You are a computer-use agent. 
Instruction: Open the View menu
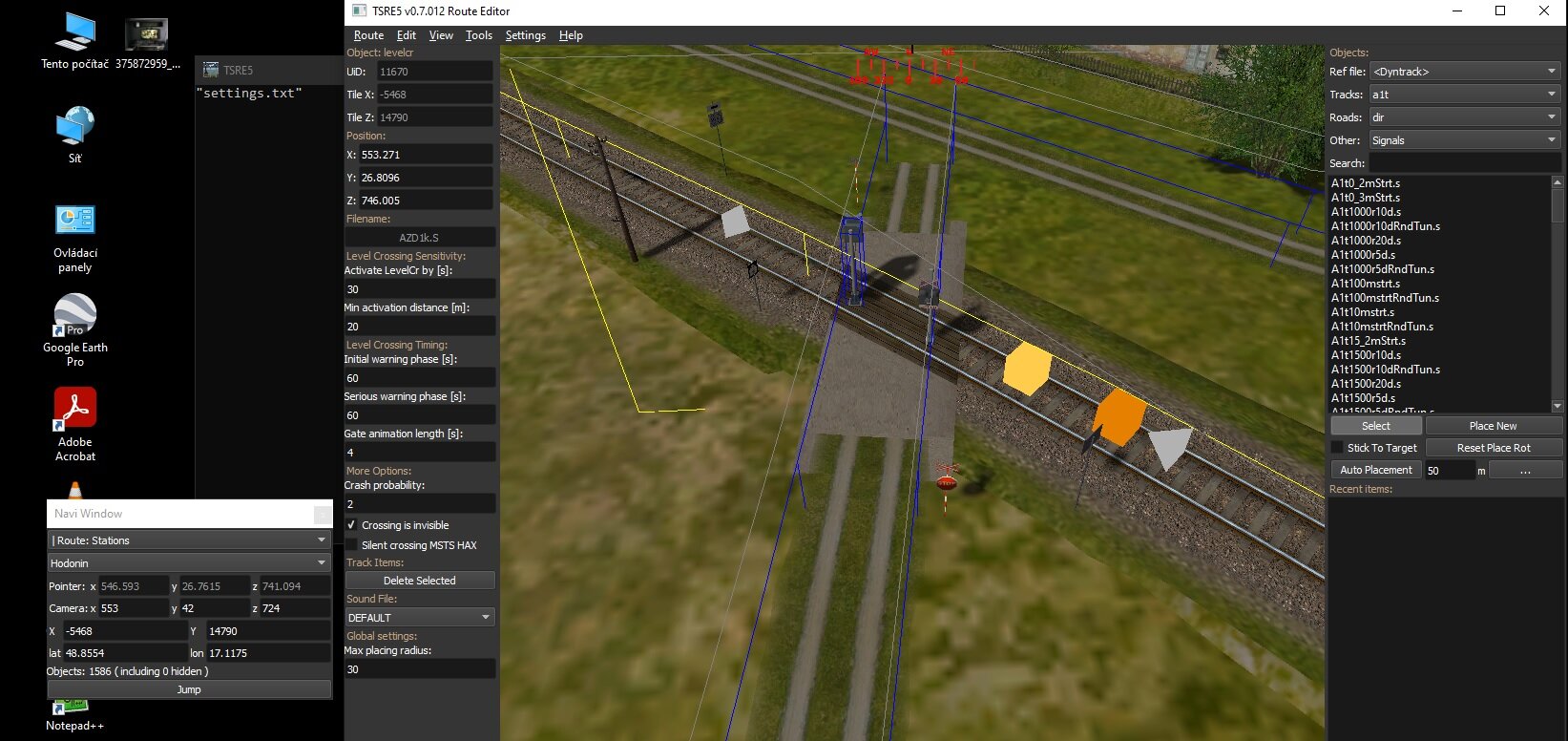tap(441, 35)
